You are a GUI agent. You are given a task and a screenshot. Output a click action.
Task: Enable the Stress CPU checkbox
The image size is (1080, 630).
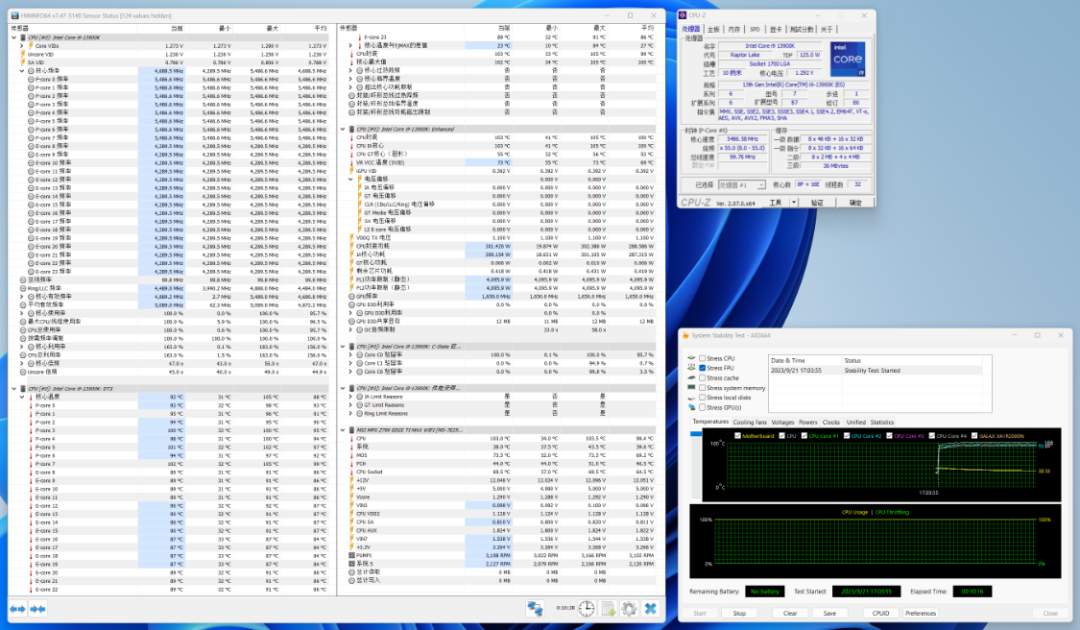click(x=701, y=358)
